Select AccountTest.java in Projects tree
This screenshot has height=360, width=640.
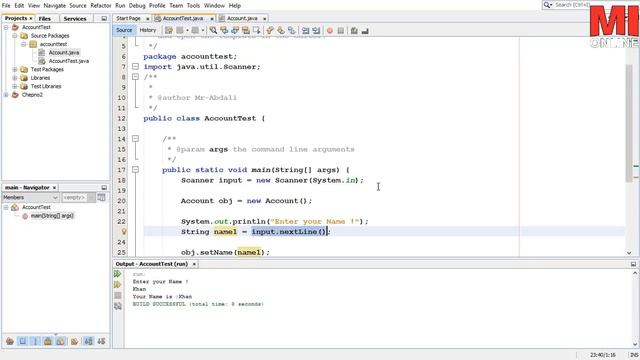[69, 61]
